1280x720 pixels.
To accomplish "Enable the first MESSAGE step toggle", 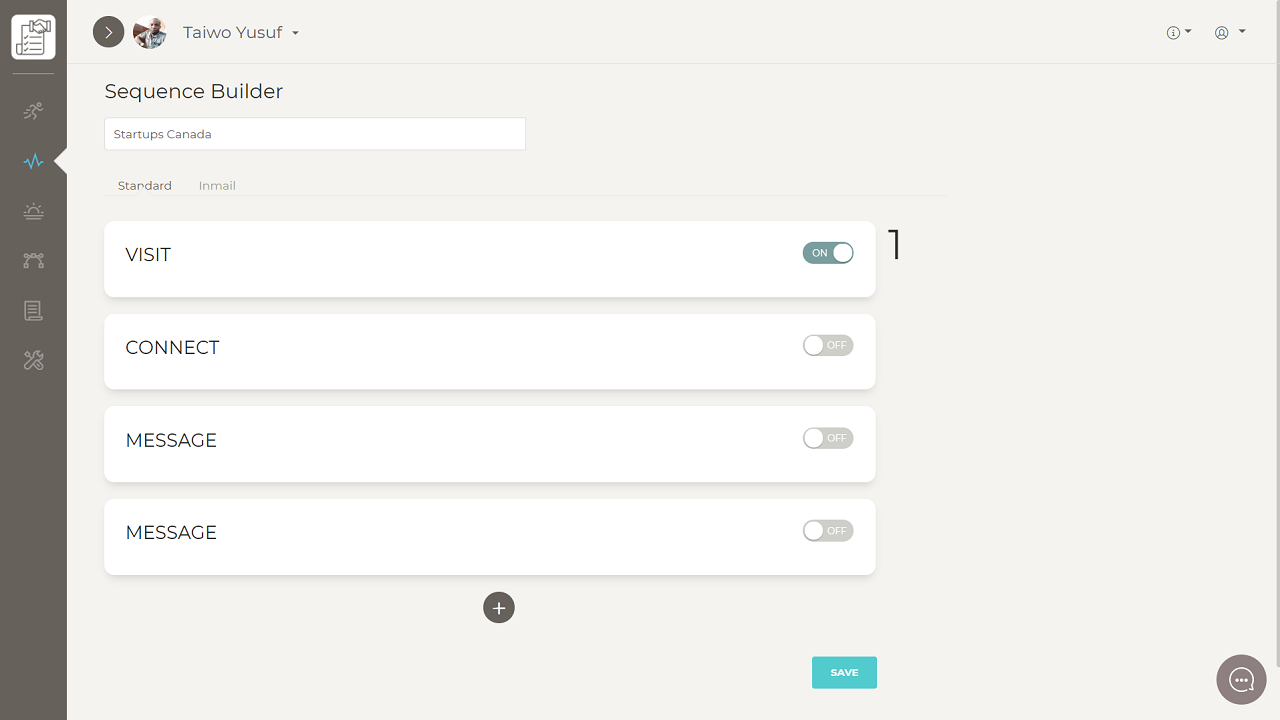I will click(828, 438).
